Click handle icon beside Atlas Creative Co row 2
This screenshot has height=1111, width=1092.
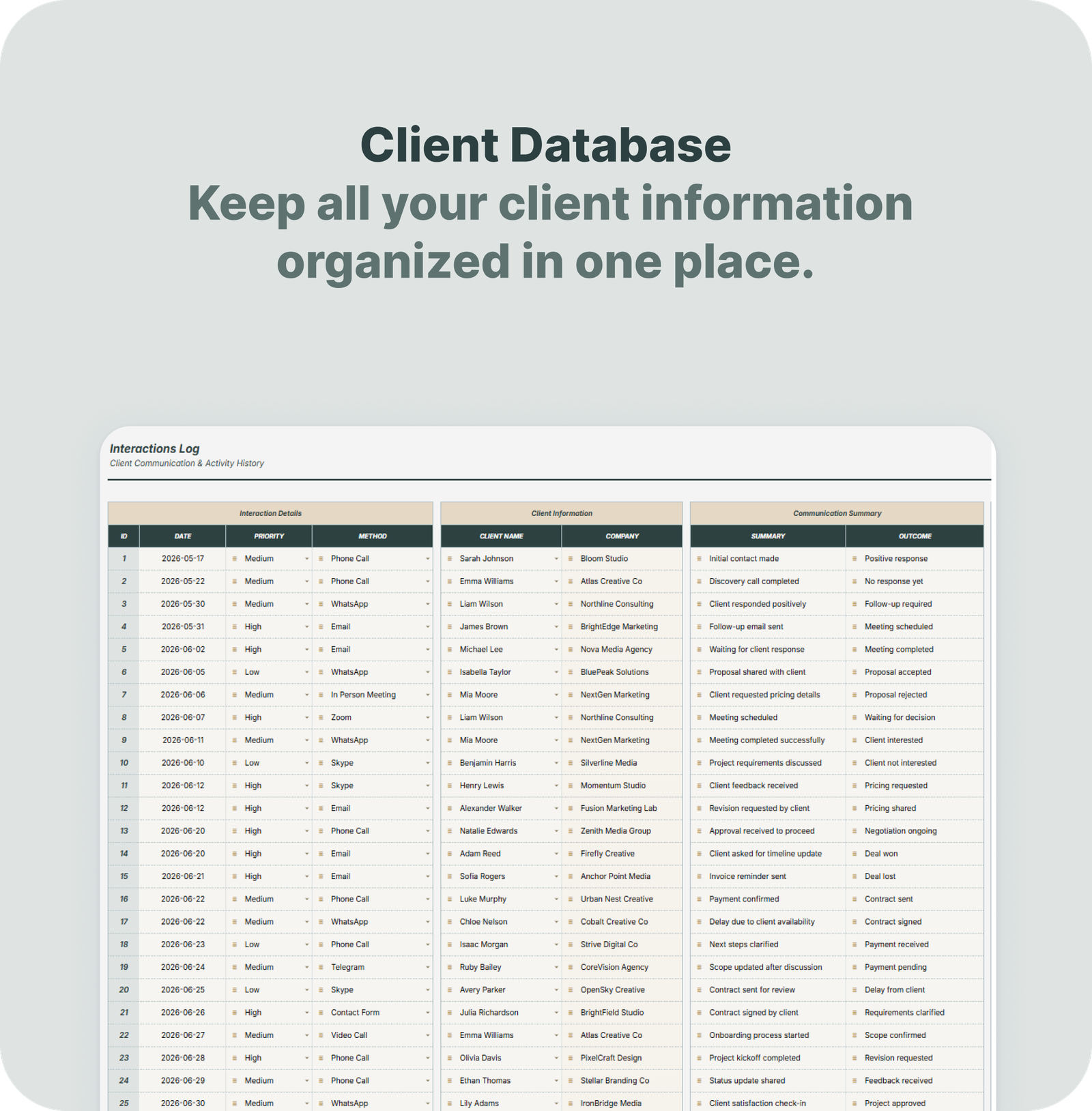click(x=571, y=581)
